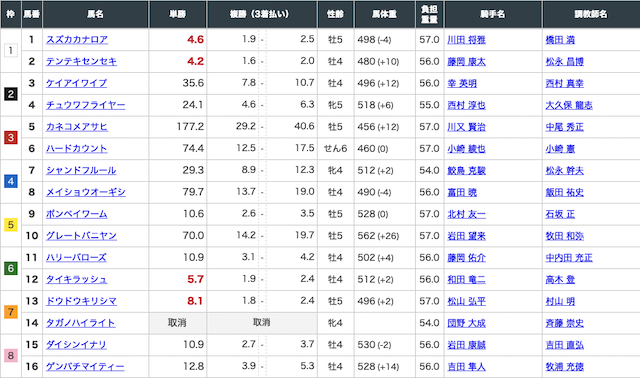Screen dimensions: 640x378
Task: Open horse link ケイアイワイプ
Action: click(x=76, y=83)
